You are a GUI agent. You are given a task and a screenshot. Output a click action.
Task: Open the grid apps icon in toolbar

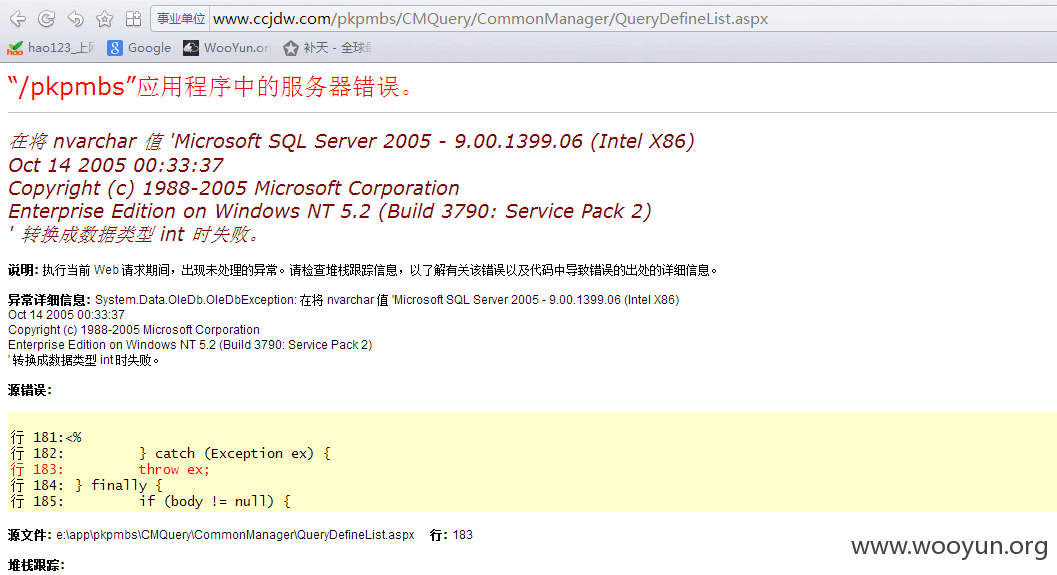(133, 19)
